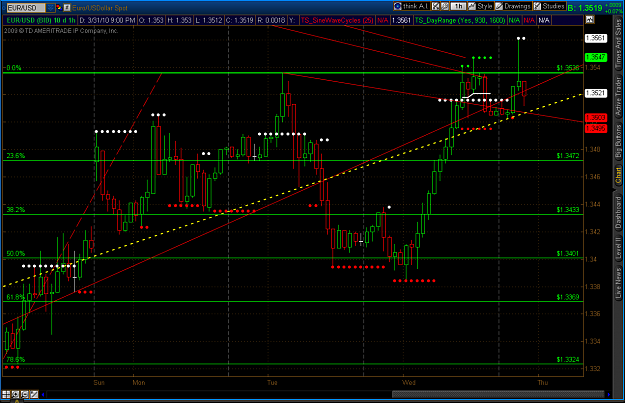Click the EUR/USD symbol input field

(x=26, y=8)
